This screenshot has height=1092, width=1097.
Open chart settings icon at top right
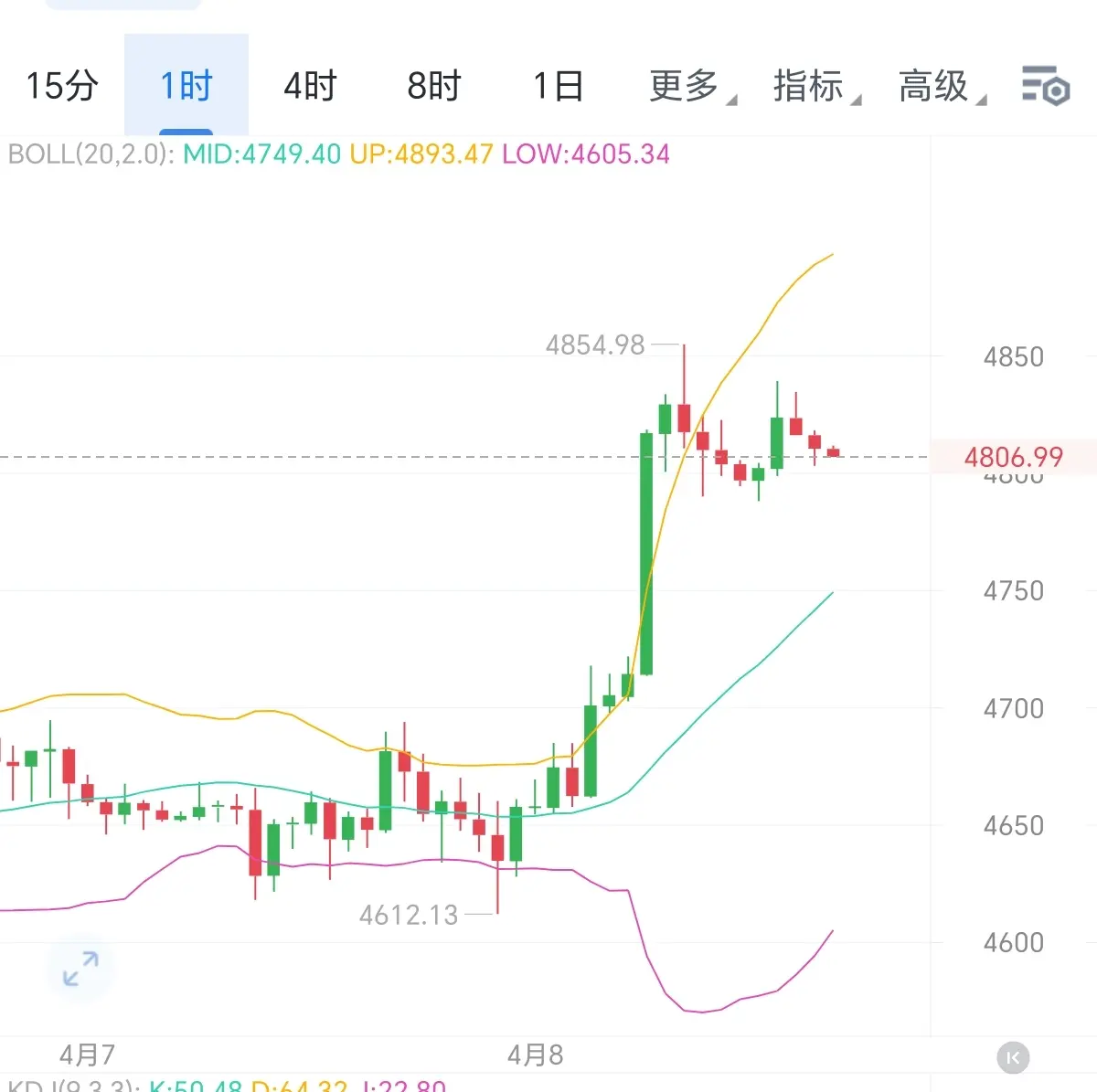(1045, 86)
